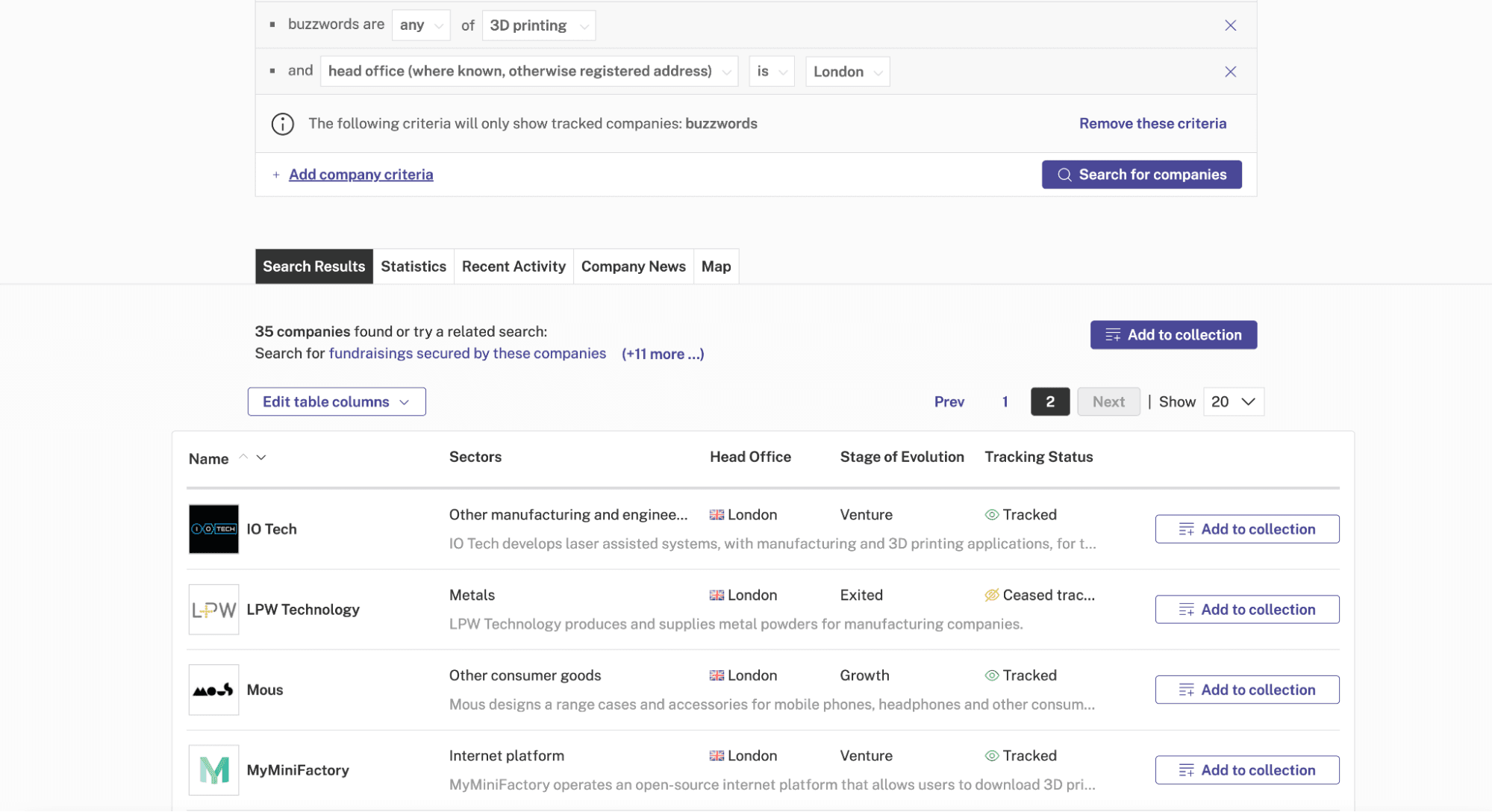Click the Tracked eye icon for MyMiniFactory
The height and width of the screenshot is (812, 1492).
[x=992, y=756]
